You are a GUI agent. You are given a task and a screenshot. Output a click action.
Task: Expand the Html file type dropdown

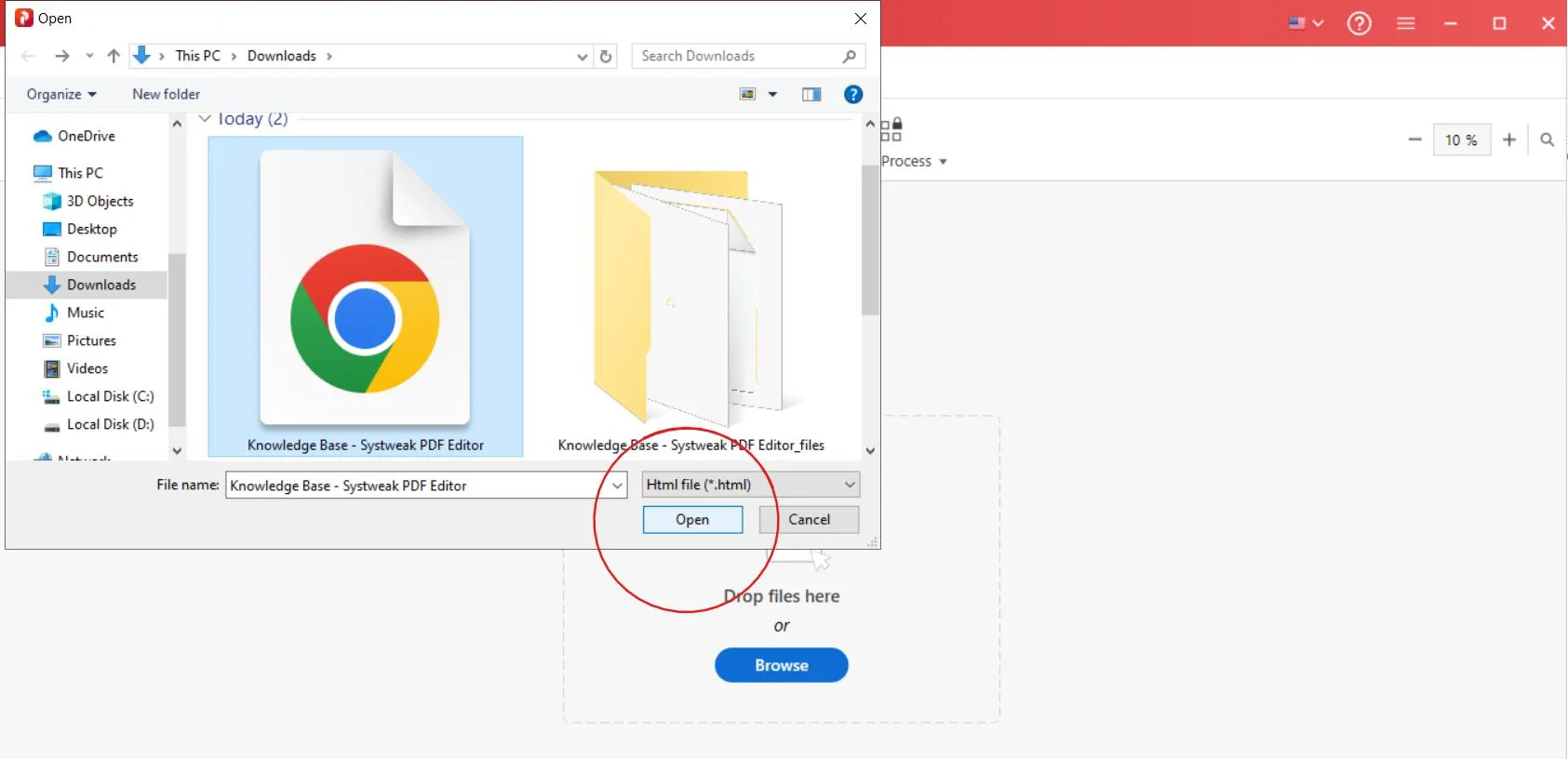pyautogui.click(x=849, y=485)
